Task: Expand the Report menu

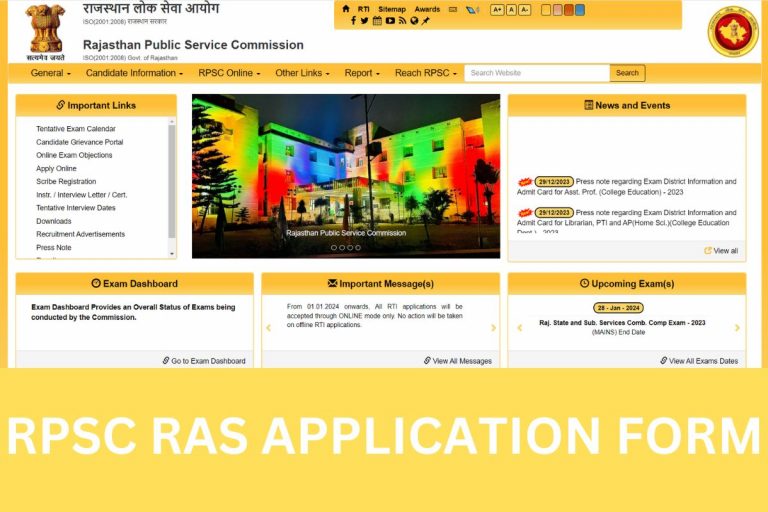Action: click(362, 73)
